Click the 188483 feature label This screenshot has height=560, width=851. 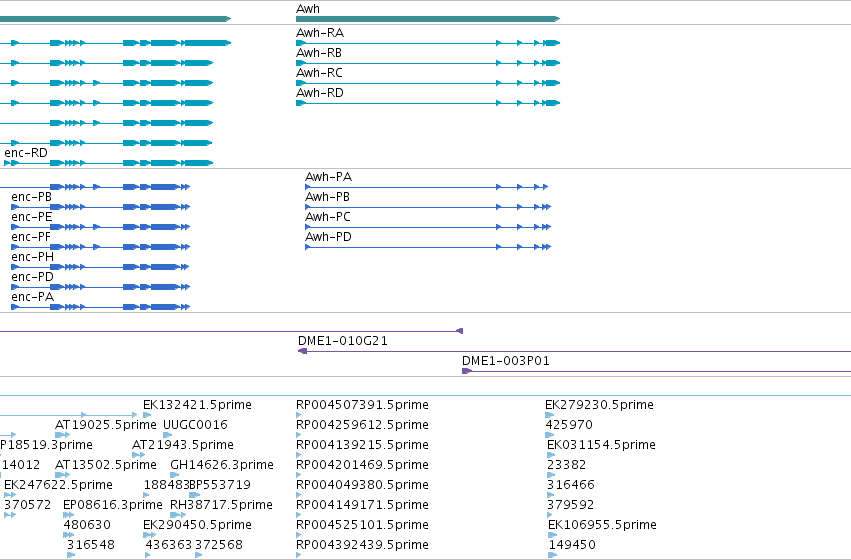click(x=166, y=485)
